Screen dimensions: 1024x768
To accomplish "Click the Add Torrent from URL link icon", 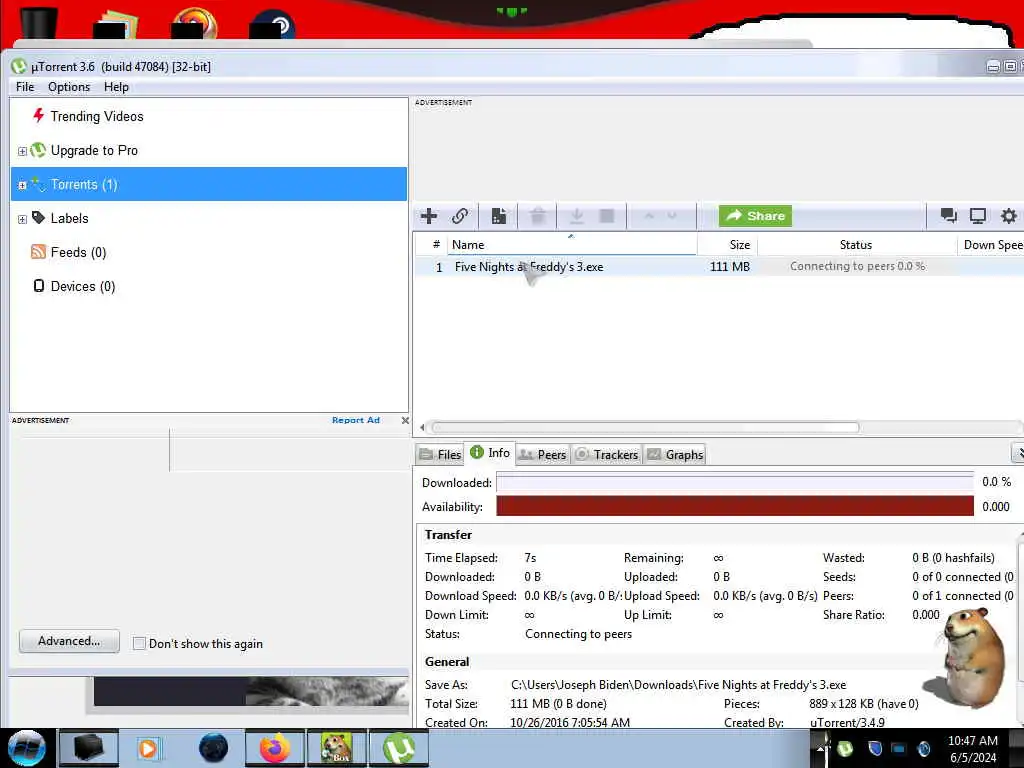I will [460, 216].
